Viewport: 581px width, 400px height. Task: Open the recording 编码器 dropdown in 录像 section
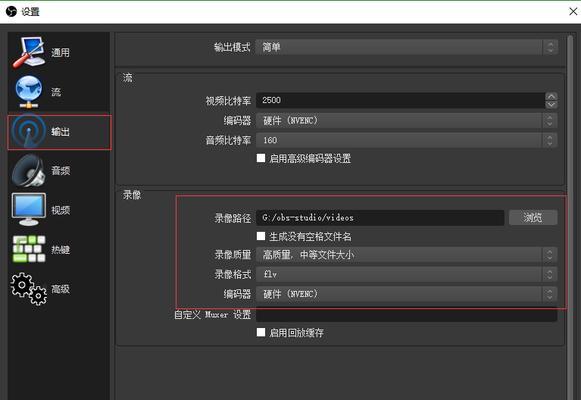pos(406,294)
